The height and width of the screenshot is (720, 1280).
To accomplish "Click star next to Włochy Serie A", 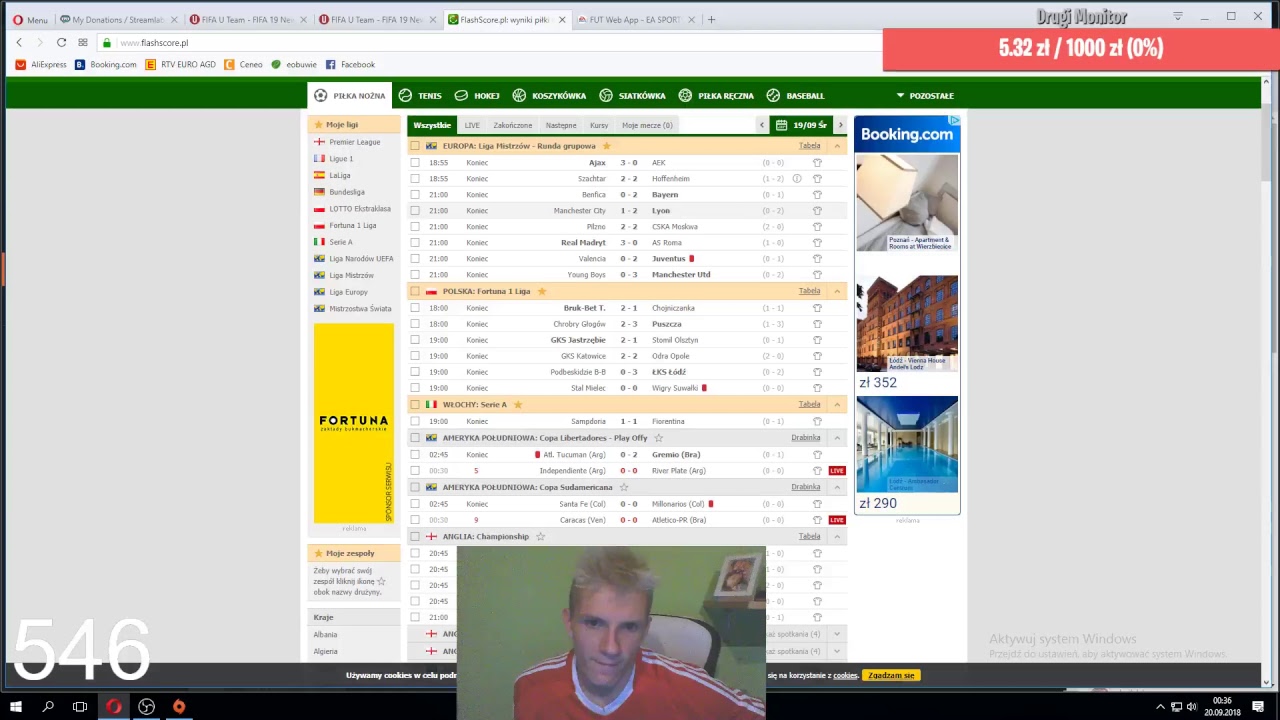I will point(518,404).
